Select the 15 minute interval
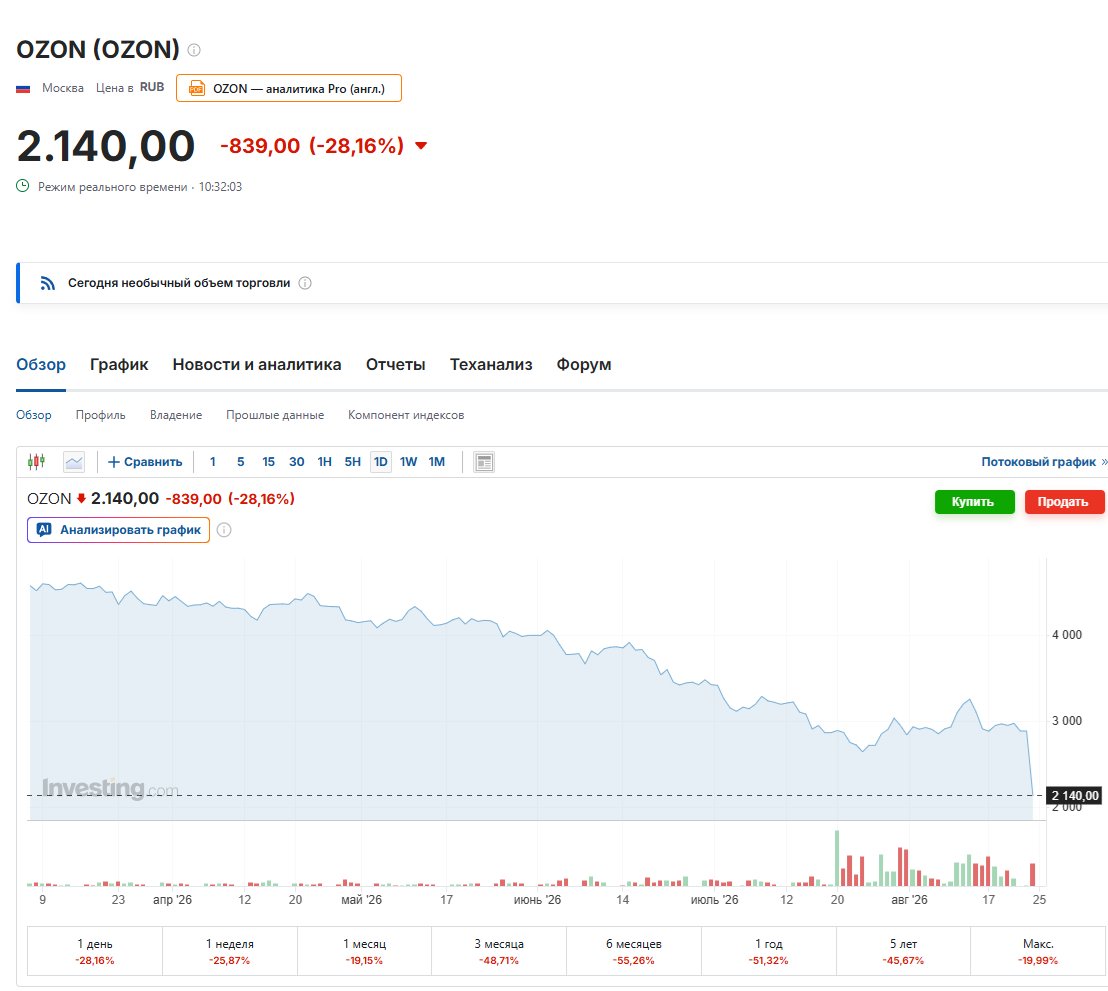The height and width of the screenshot is (991, 1108). (x=269, y=462)
